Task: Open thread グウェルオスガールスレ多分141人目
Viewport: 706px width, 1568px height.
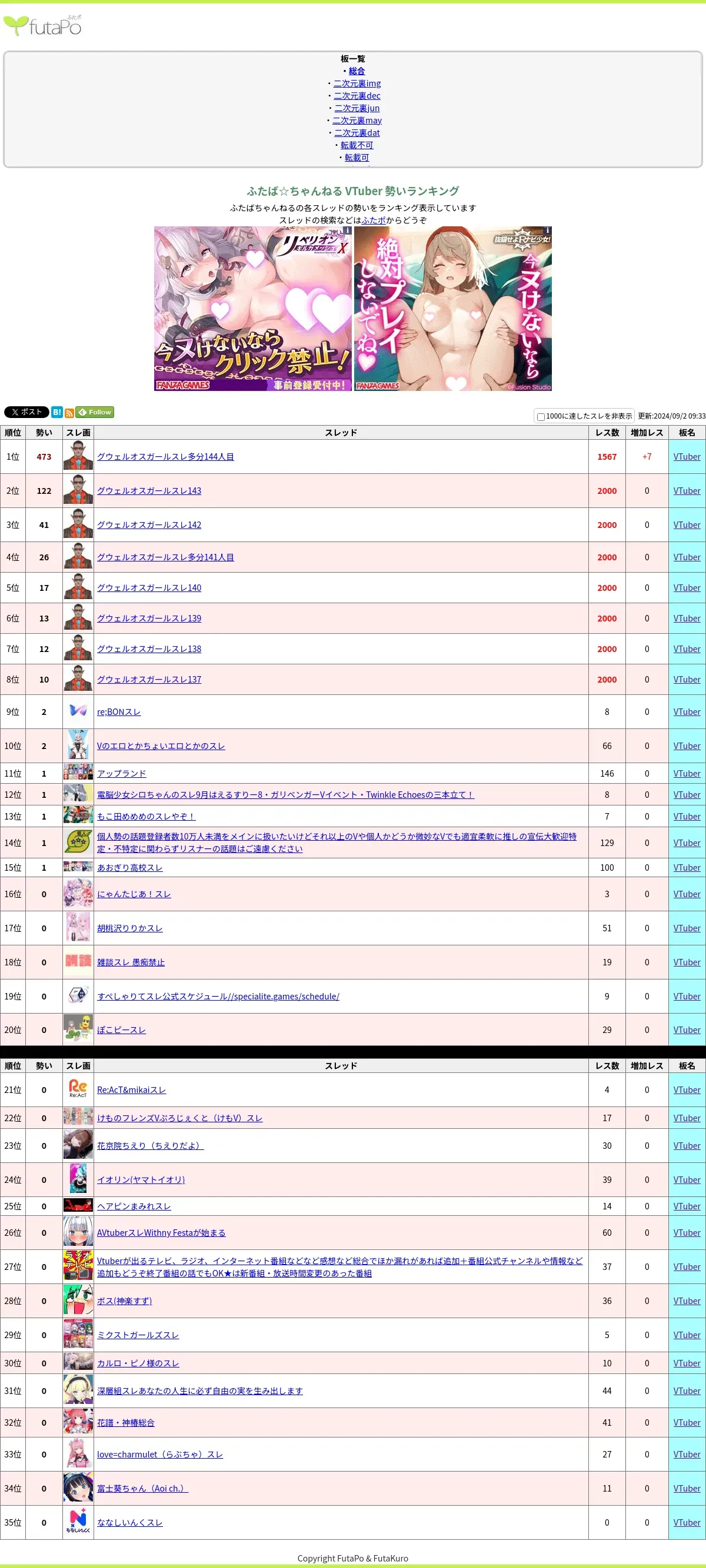Action: [x=165, y=557]
